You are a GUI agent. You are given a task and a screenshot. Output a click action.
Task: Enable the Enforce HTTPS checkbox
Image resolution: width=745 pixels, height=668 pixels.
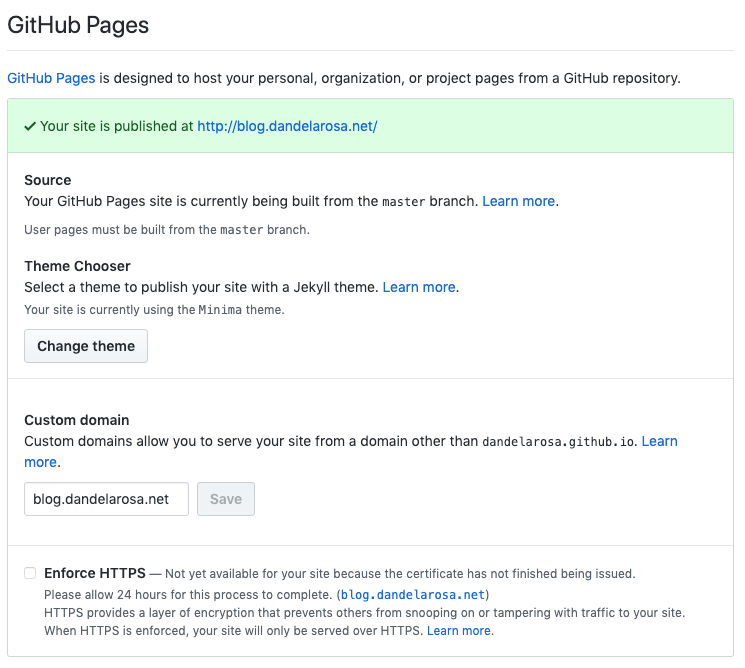[x=30, y=573]
